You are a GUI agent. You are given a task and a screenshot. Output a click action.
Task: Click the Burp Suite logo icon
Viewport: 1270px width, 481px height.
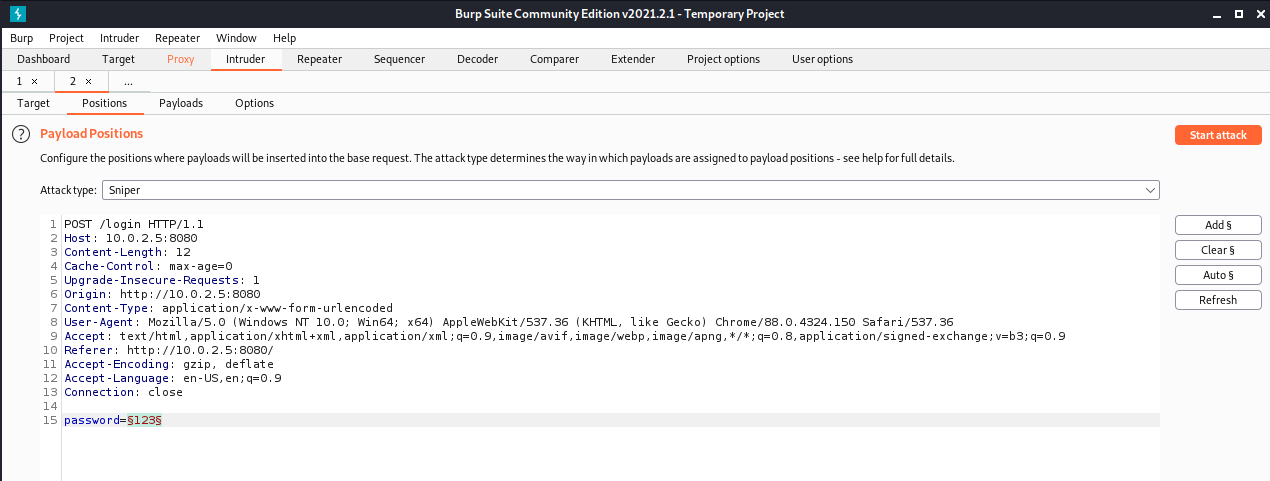click(x=19, y=14)
